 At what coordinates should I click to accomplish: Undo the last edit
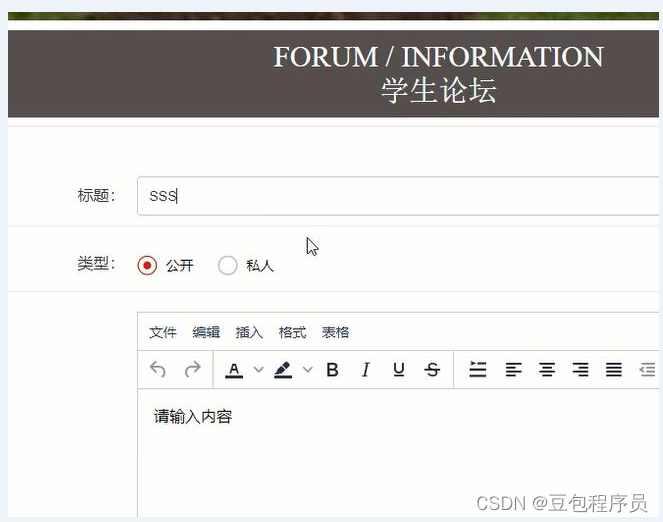pyautogui.click(x=158, y=369)
